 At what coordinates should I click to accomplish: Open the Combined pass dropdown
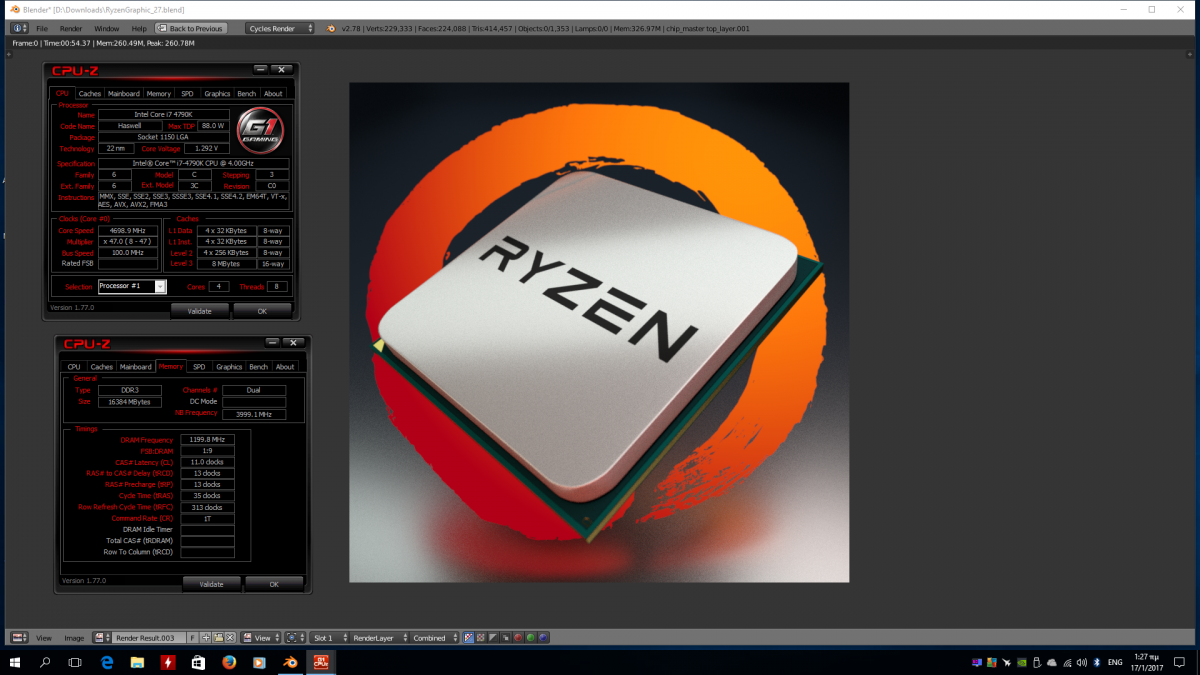(434, 638)
